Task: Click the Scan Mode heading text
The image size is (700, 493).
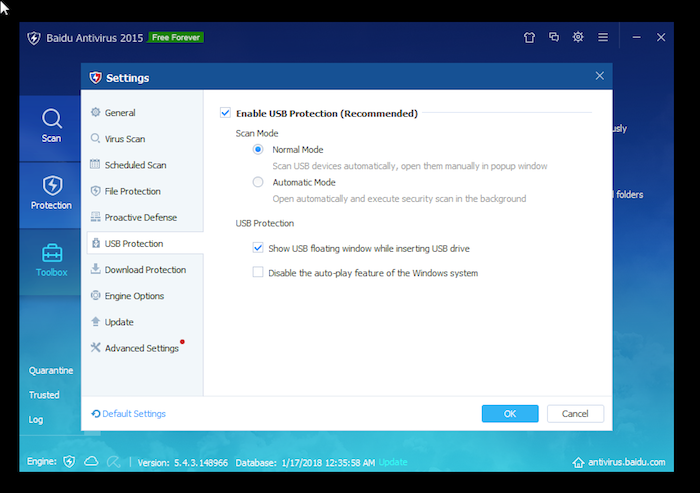Action: coord(257,133)
